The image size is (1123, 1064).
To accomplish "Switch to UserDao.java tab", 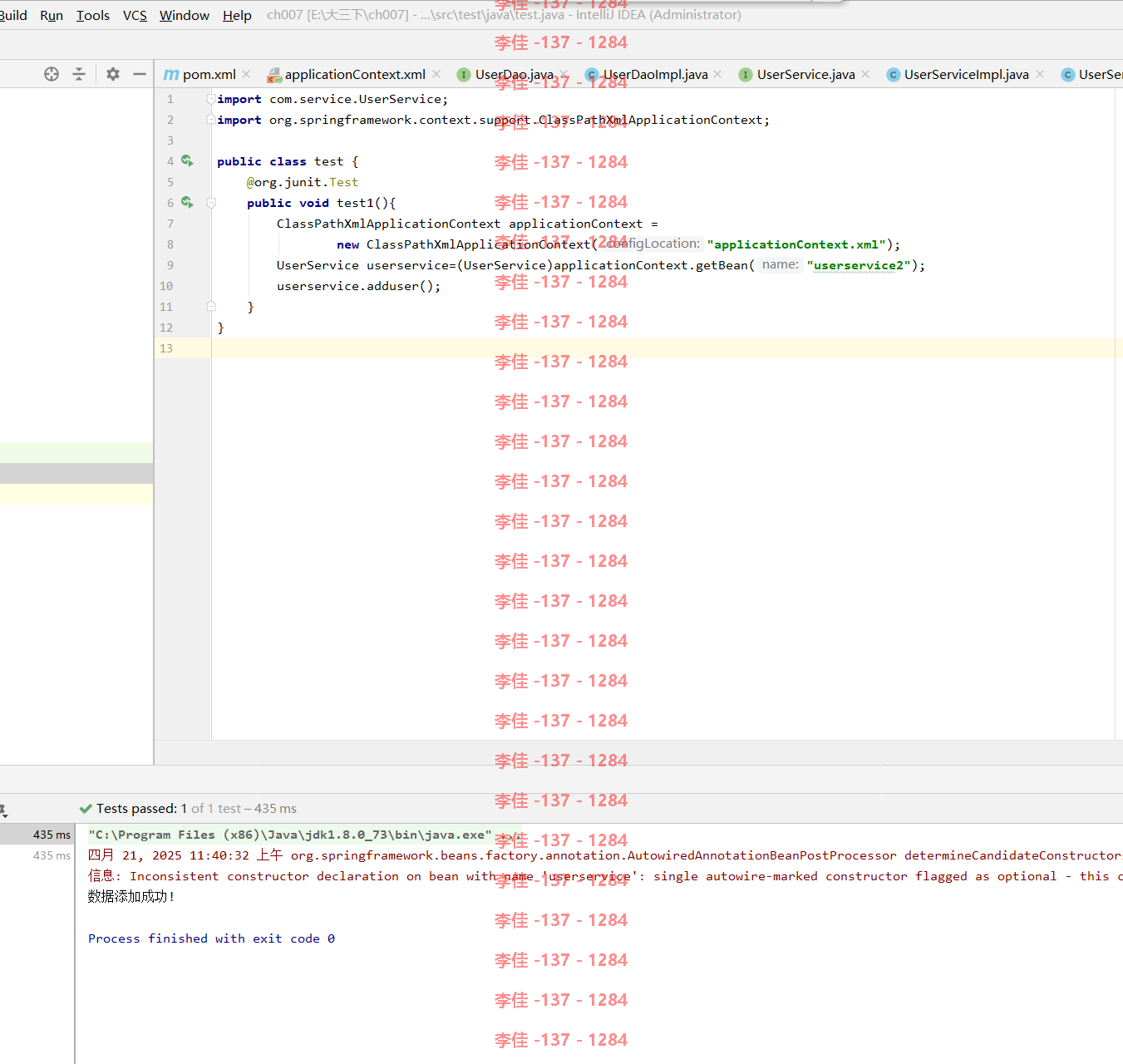I will pyautogui.click(x=514, y=74).
